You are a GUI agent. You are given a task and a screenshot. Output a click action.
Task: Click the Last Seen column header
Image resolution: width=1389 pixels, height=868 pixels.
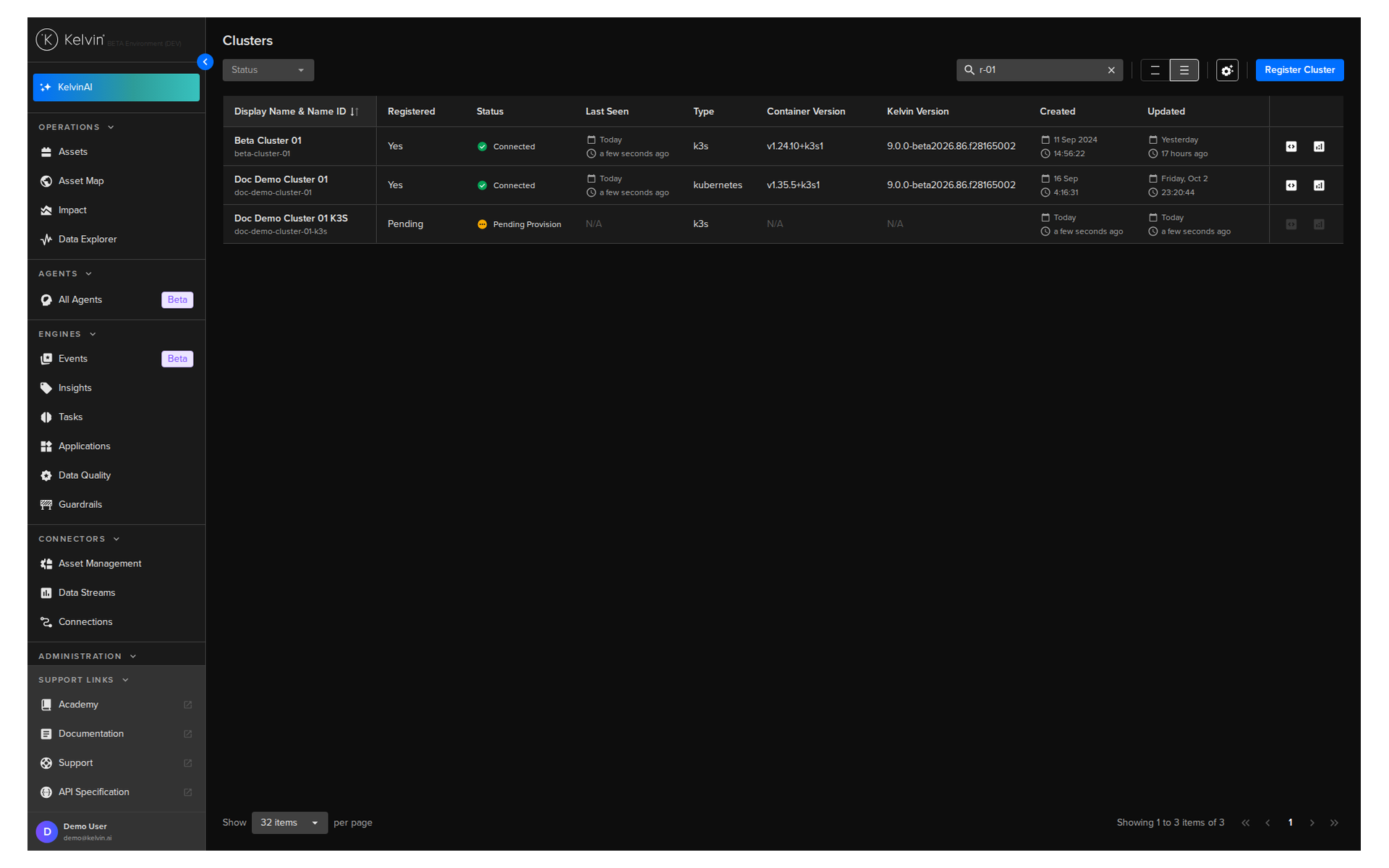pos(607,111)
